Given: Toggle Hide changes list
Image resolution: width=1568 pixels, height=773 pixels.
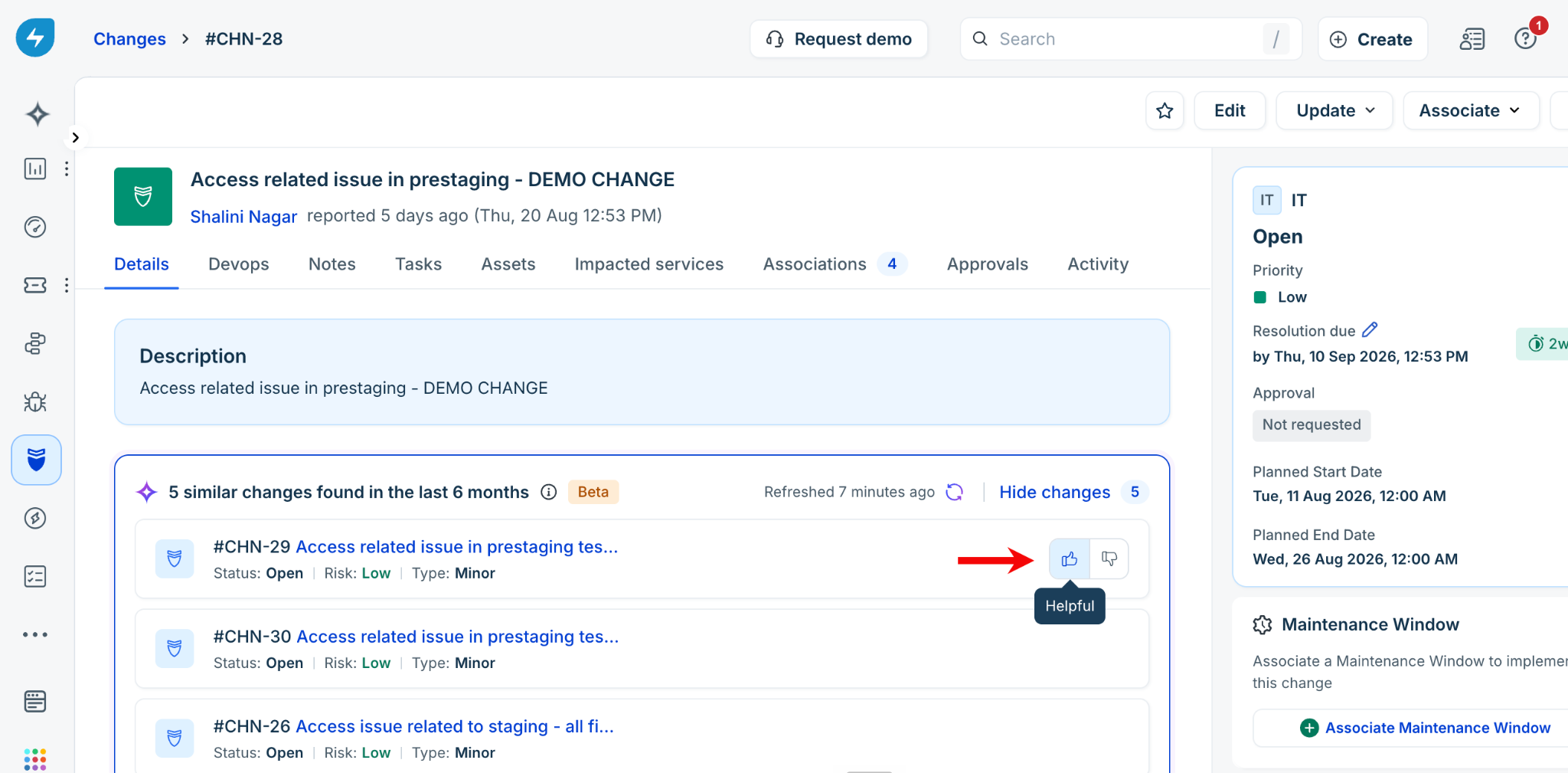Looking at the screenshot, I should pyautogui.click(x=1054, y=492).
